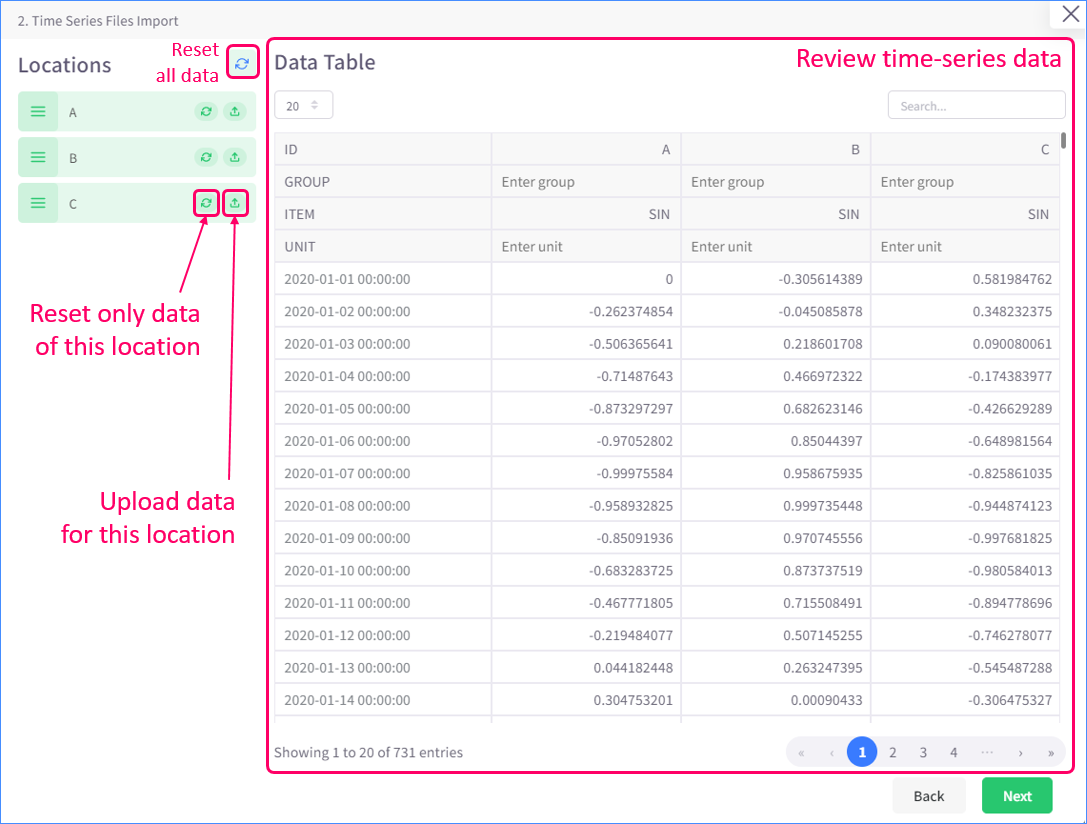
Task: Click the column B header cell
Action: 776,149
